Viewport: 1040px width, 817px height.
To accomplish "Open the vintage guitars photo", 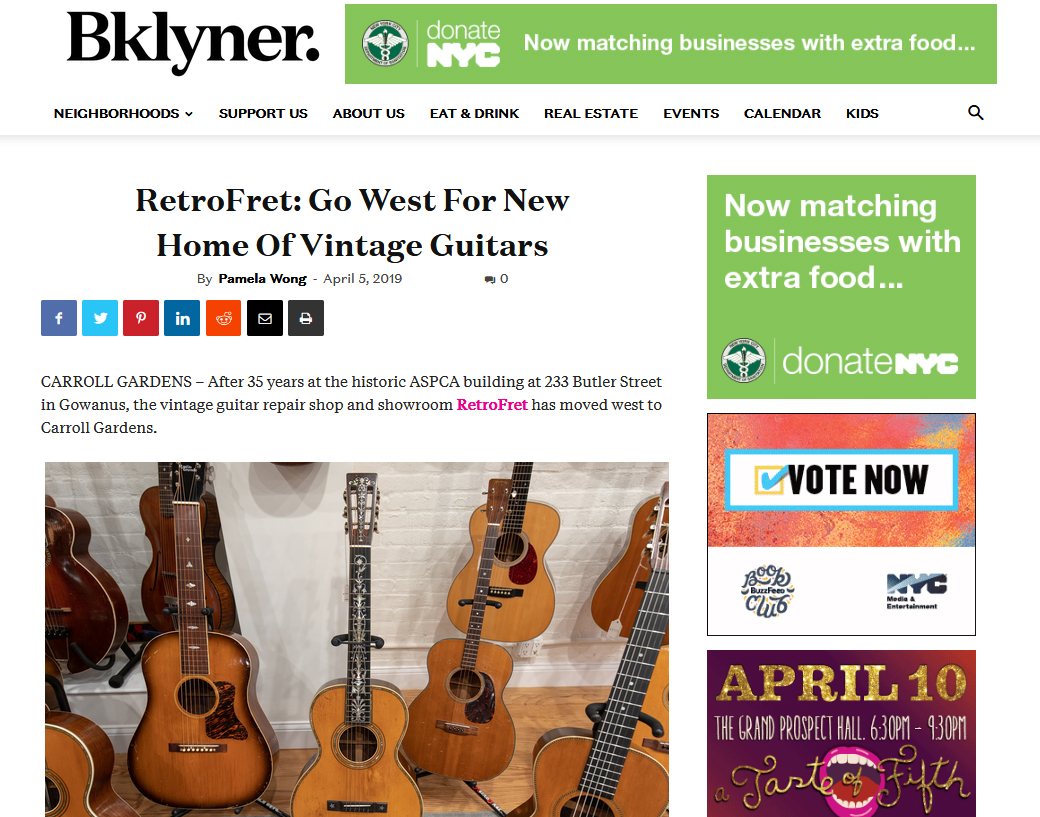I will pyautogui.click(x=357, y=639).
